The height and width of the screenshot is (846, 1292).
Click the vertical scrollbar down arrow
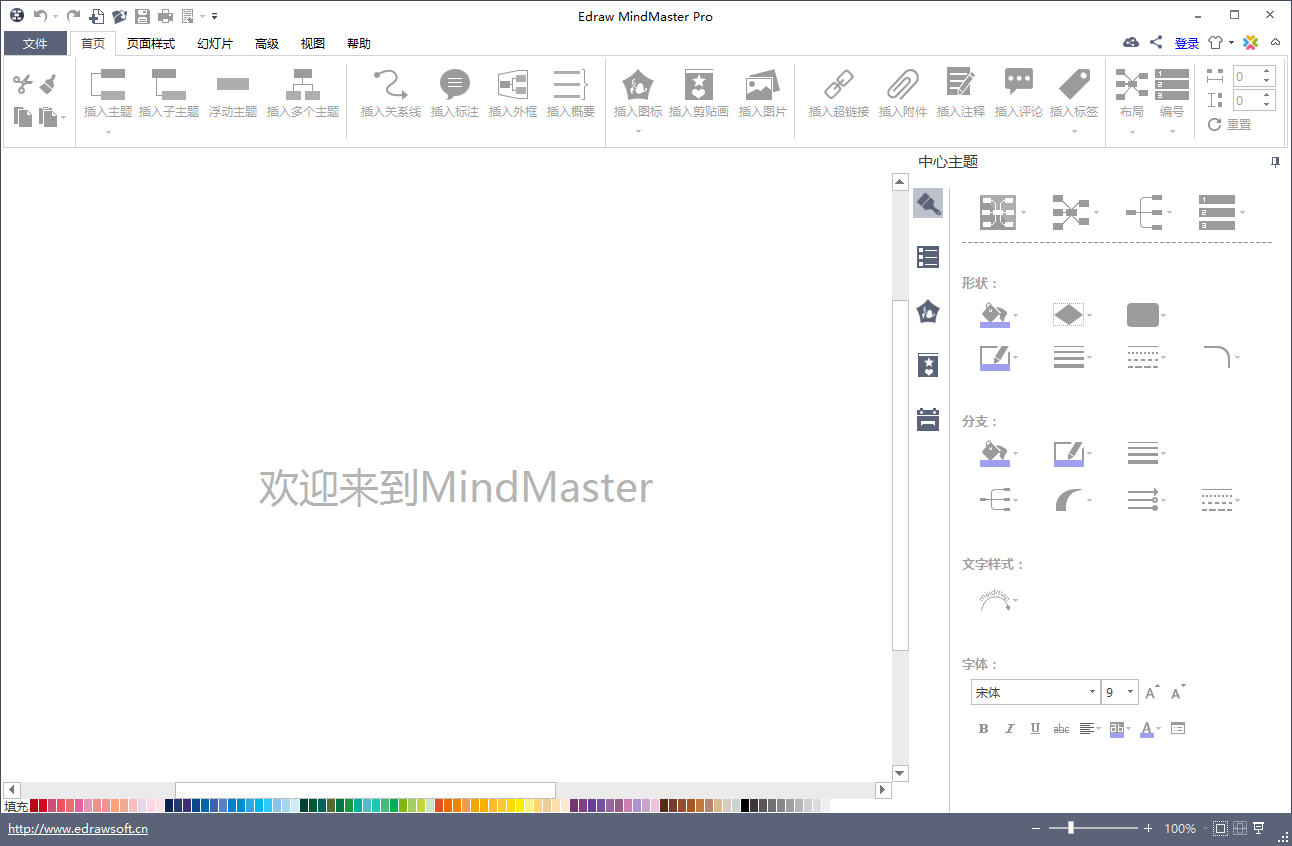click(900, 773)
